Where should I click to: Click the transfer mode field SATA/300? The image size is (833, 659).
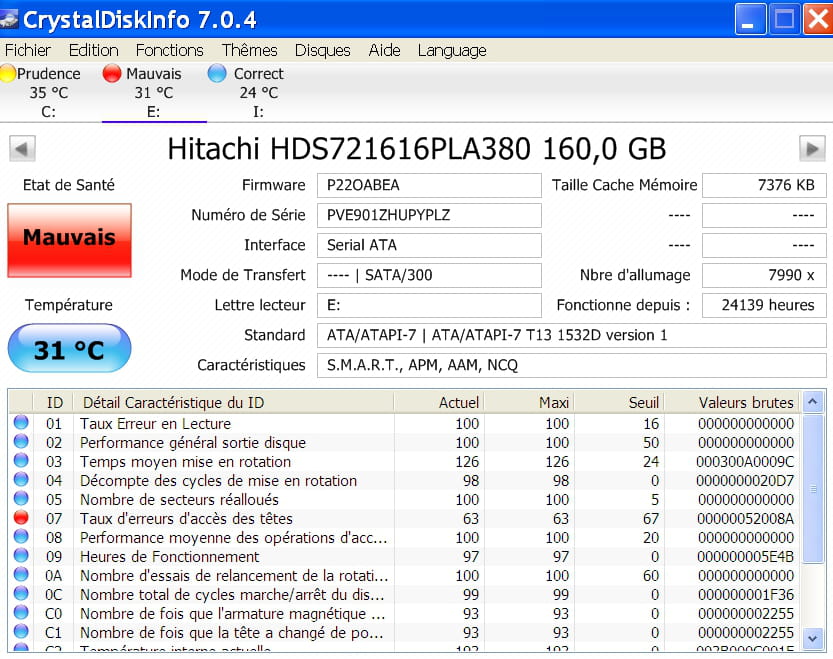coord(429,275)
